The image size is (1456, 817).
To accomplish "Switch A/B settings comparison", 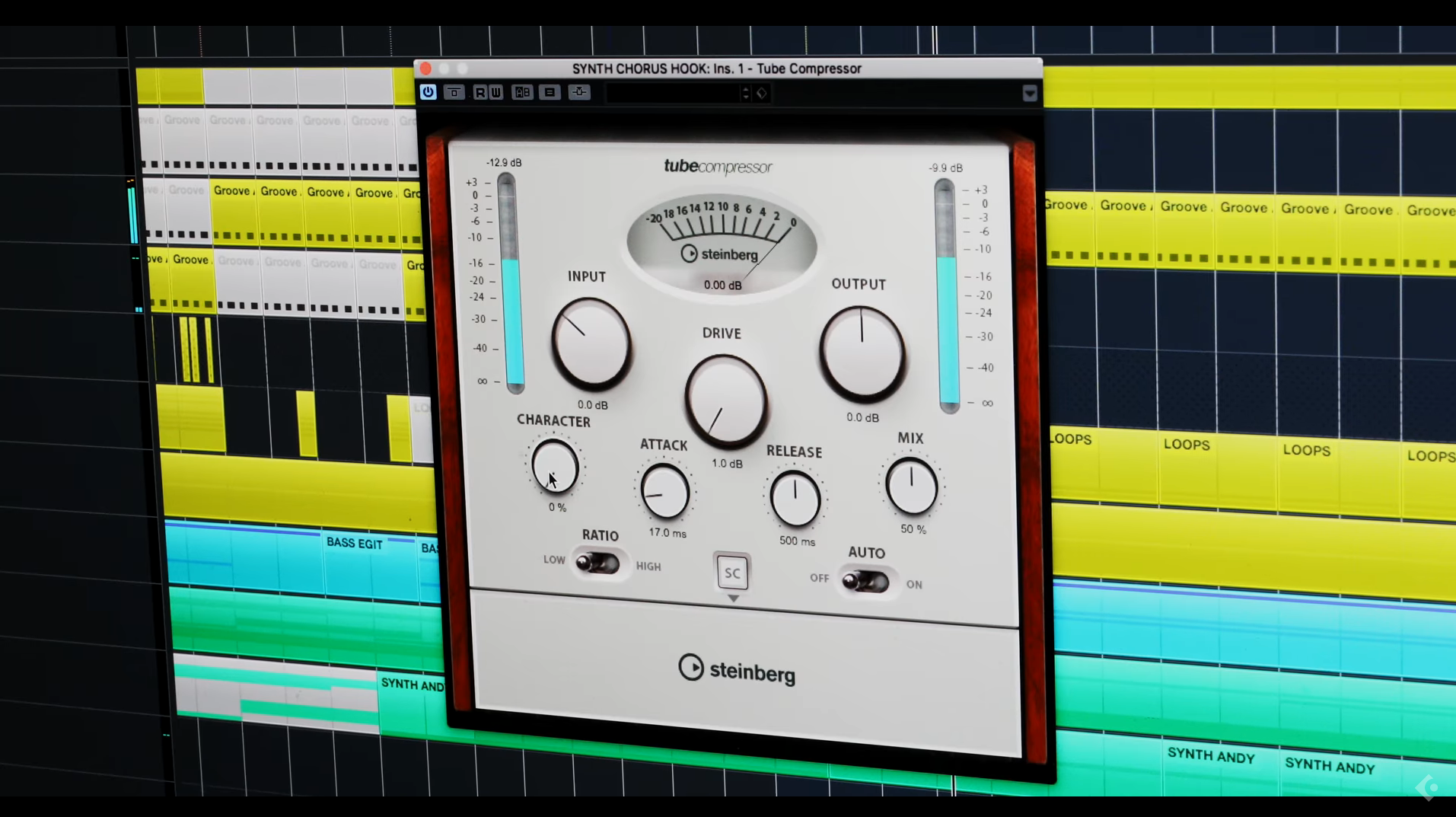I will tap(522, 92).
